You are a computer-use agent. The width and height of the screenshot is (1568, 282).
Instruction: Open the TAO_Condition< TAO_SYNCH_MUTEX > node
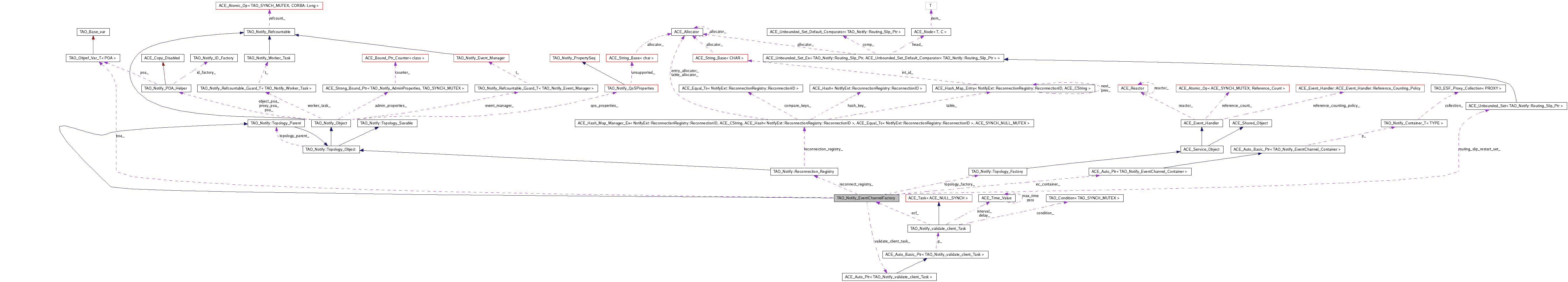coord(1084,198)
